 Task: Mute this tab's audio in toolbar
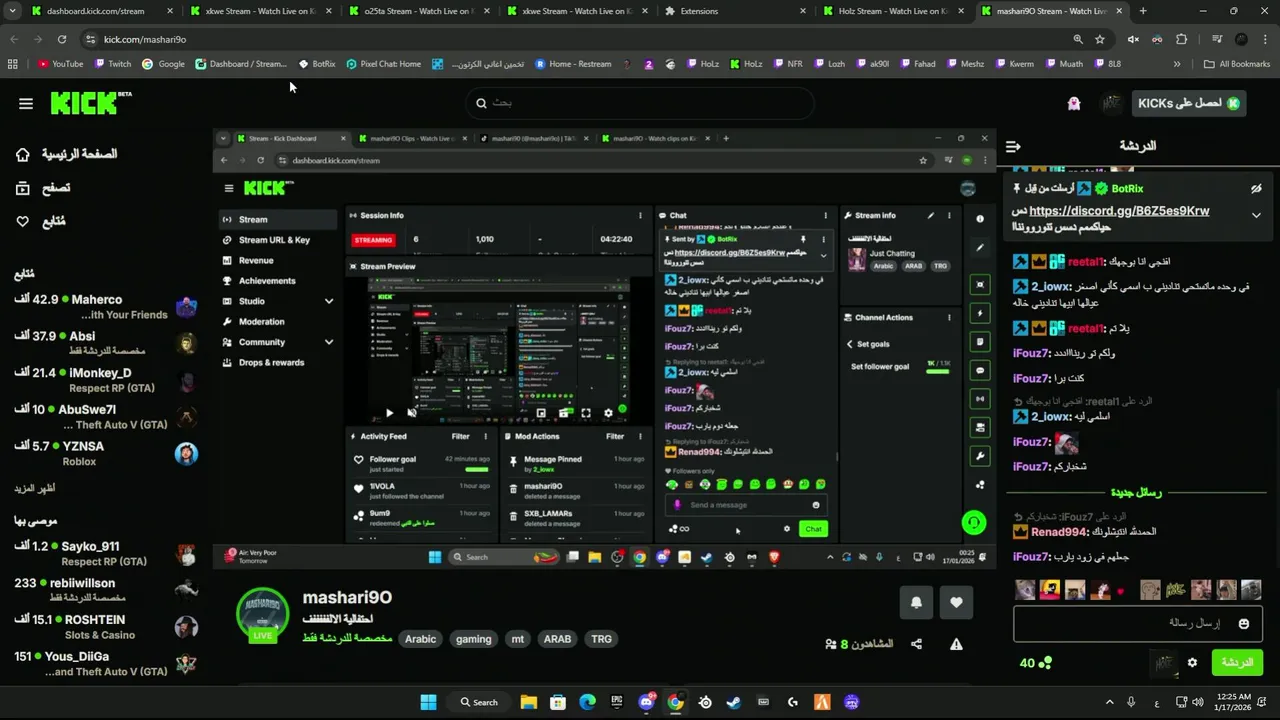pyautogui.click(x=1133, y=39)
